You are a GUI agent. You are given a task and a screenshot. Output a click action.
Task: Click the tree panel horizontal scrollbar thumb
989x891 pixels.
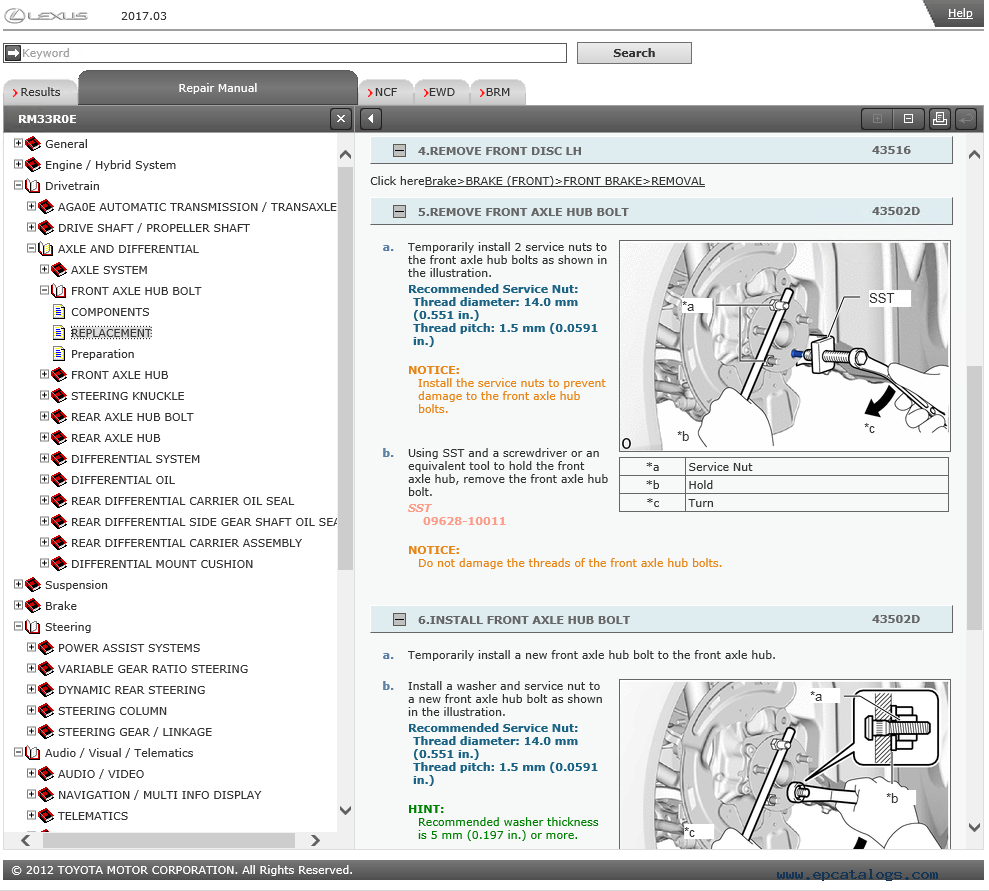(168, 840)
